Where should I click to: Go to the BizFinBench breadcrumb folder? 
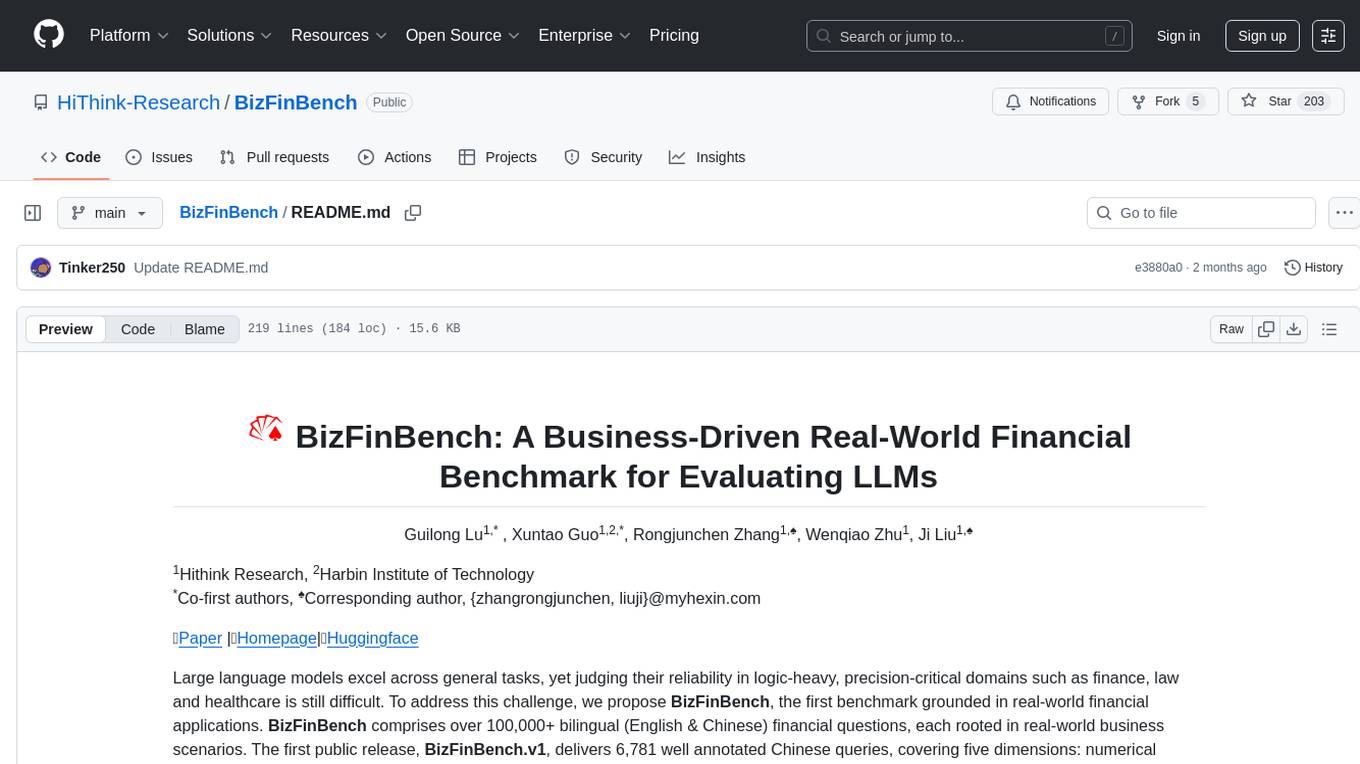pyautogui.click(x=228, y=213)
